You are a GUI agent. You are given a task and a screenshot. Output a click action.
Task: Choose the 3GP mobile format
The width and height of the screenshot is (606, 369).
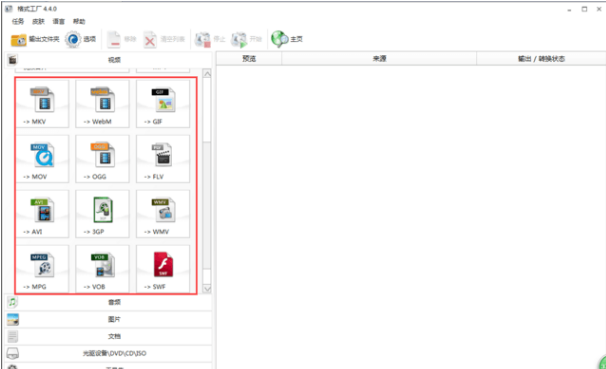click(x=102, y=214)
